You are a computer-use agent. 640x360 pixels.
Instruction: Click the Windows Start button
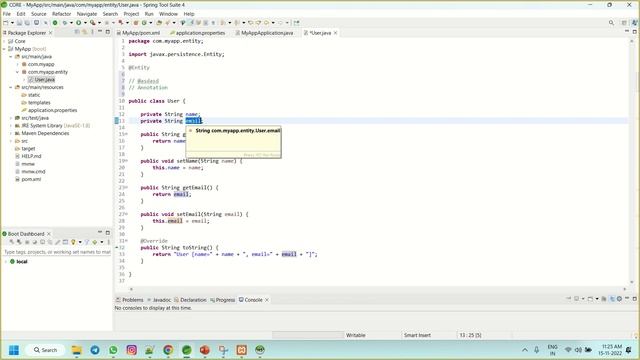[14, 350]
